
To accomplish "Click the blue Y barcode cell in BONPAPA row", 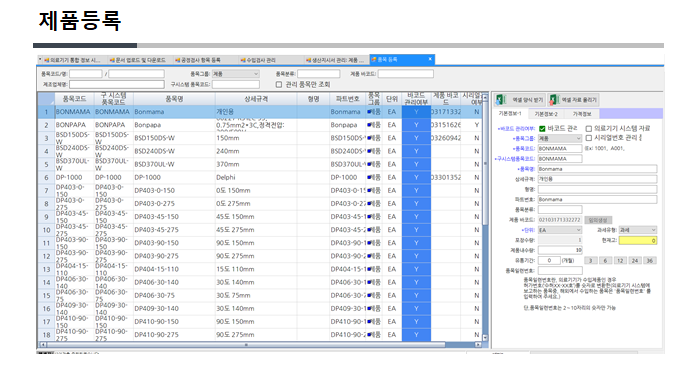I will coord(416,125).
